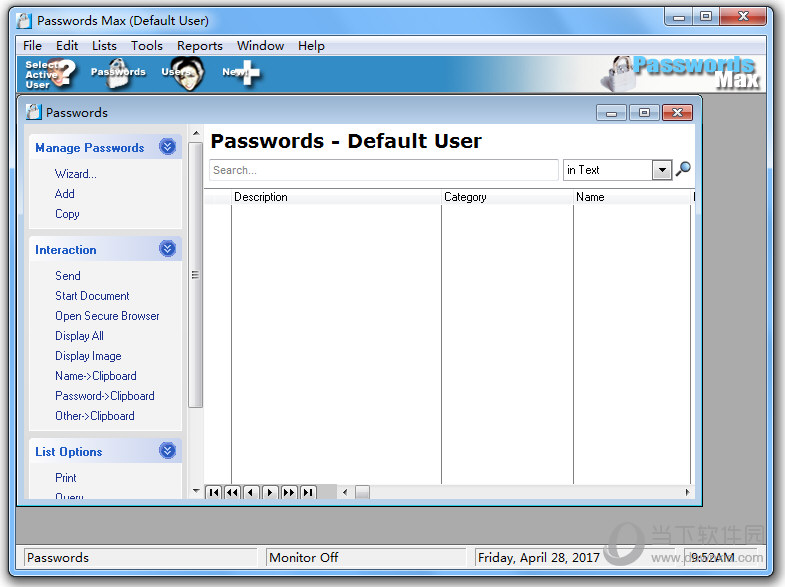Collapse the Manage Passwords section

tap(167, 147)
